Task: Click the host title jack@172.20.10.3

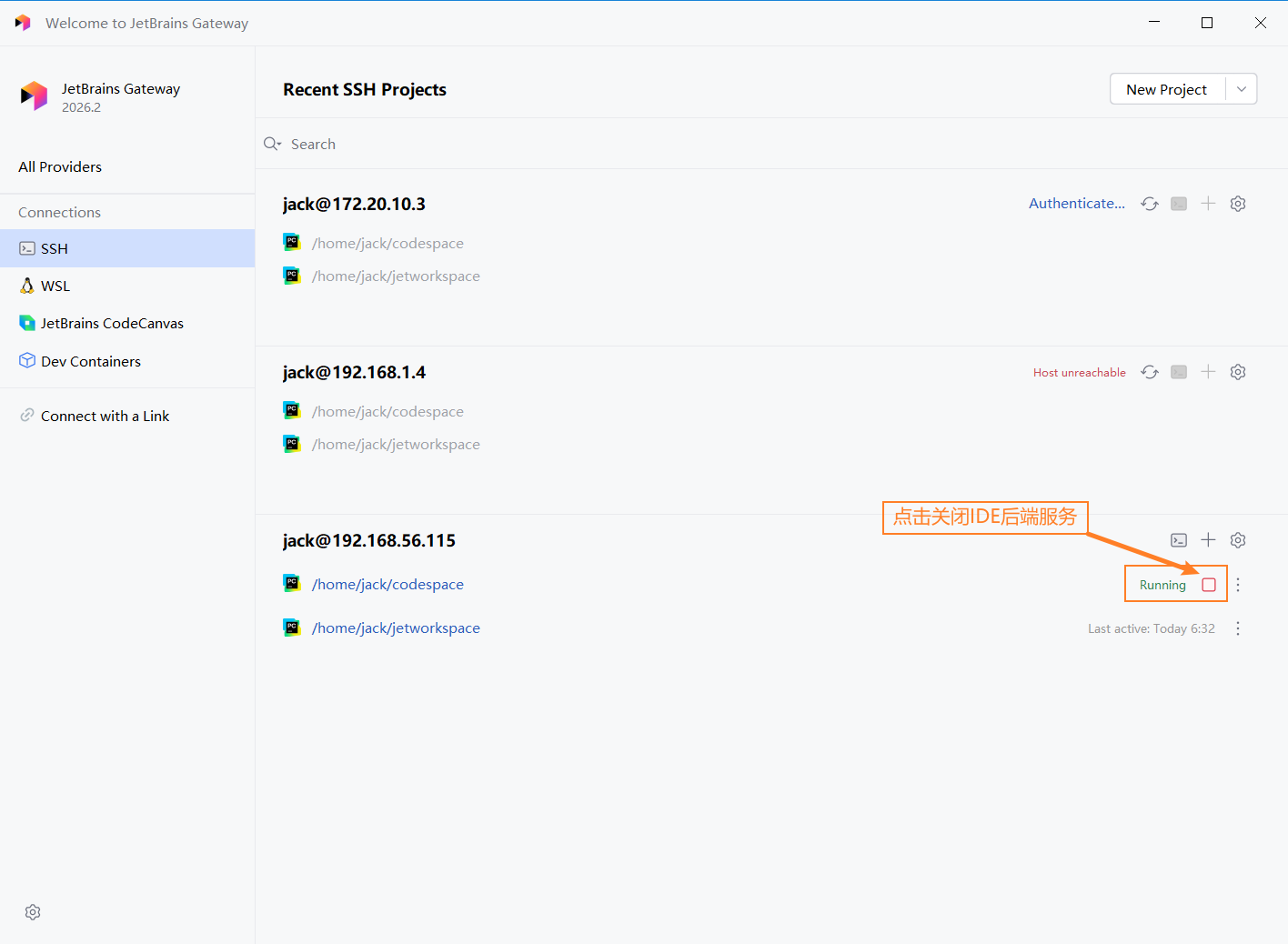Action: pyautogui.click(x=354, y=204)
